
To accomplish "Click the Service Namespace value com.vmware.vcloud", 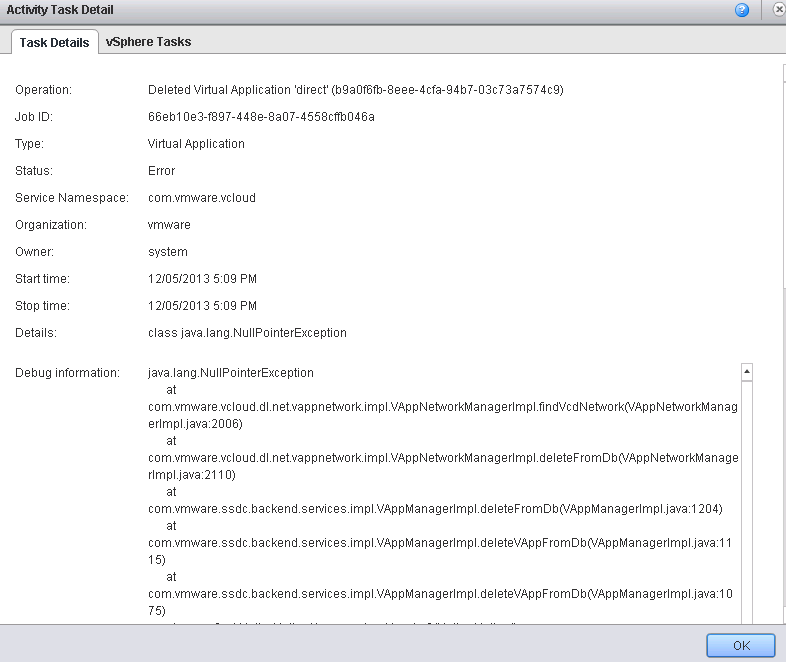I will point(201,198).
